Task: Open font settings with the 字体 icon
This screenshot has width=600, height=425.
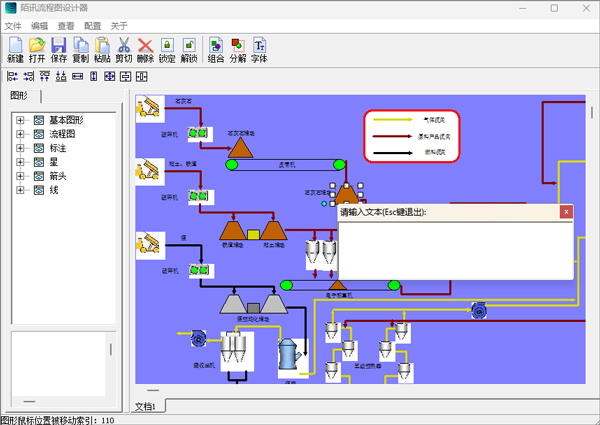Action: coord(260,46)
